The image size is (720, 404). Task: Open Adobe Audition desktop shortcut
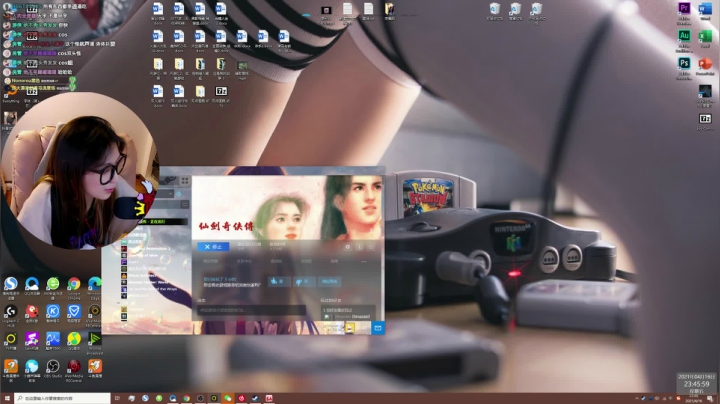[684, 40]
